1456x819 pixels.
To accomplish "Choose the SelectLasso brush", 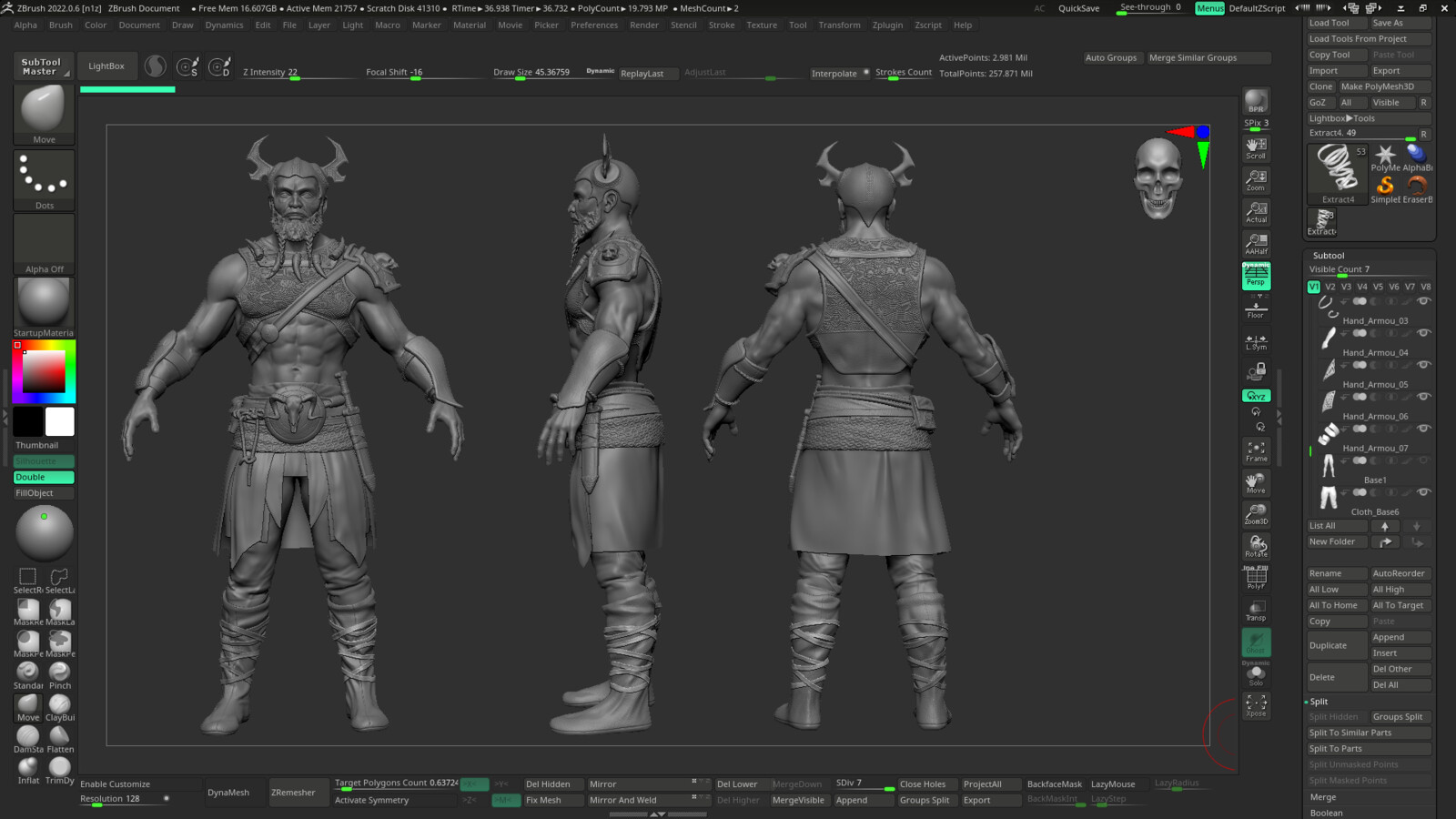I will [60, 581].
